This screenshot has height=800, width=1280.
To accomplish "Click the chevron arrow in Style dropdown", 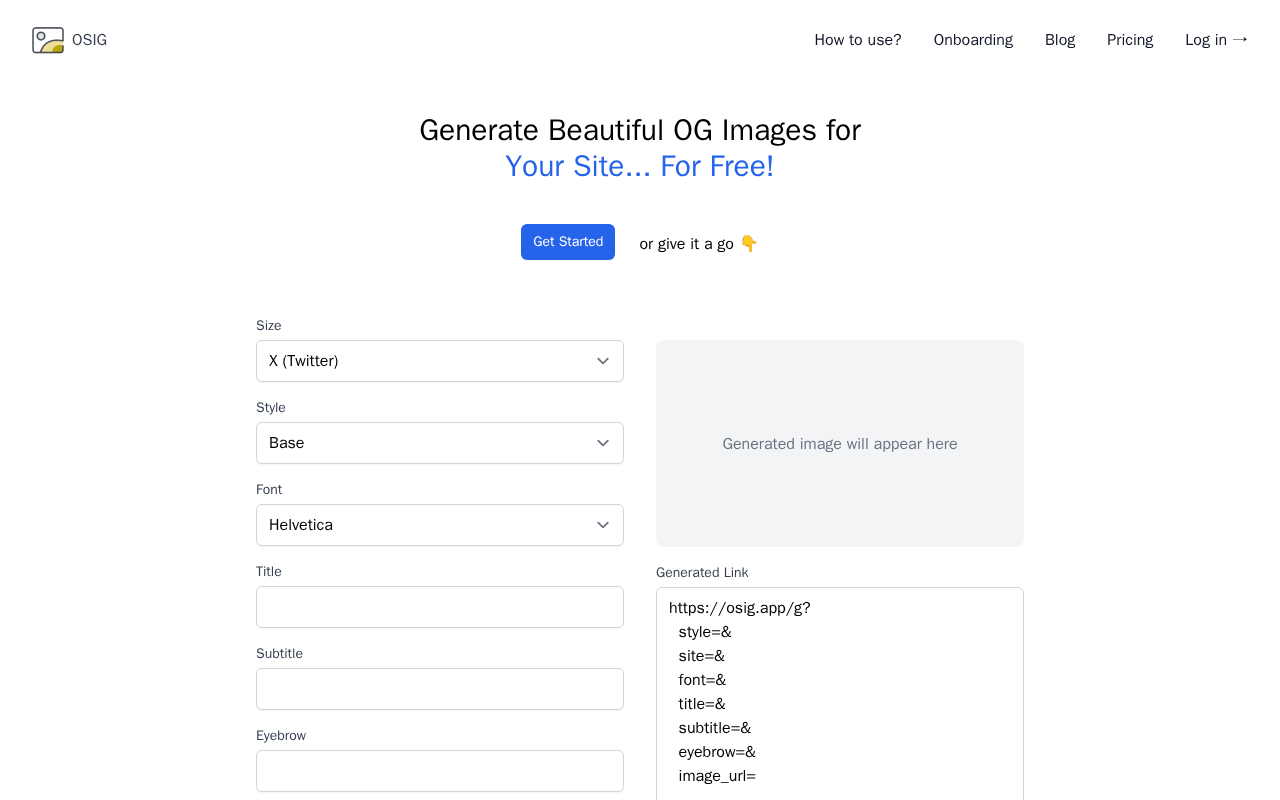I will (603, 443).
